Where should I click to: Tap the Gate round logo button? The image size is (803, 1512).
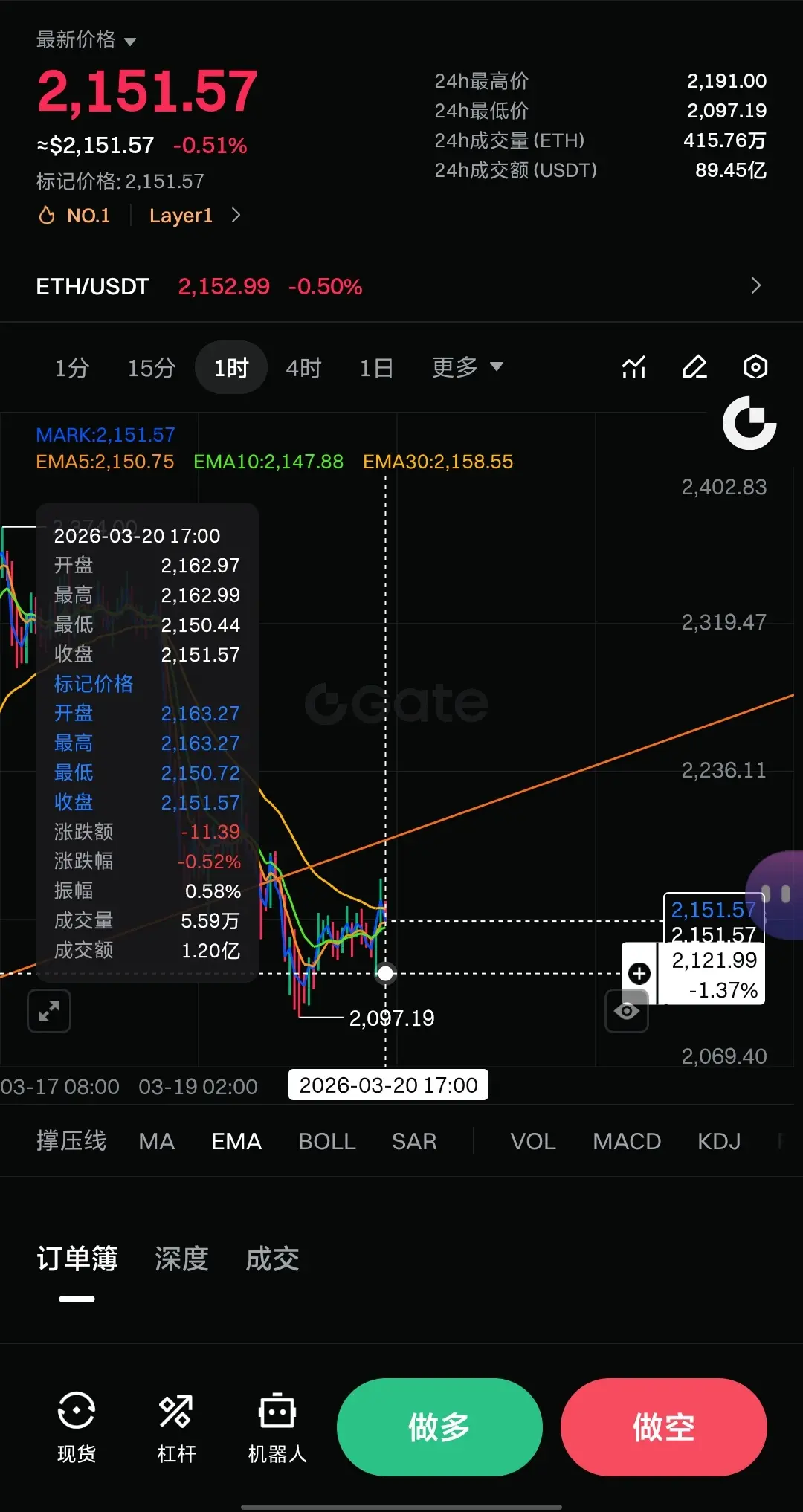coord(749,423)
